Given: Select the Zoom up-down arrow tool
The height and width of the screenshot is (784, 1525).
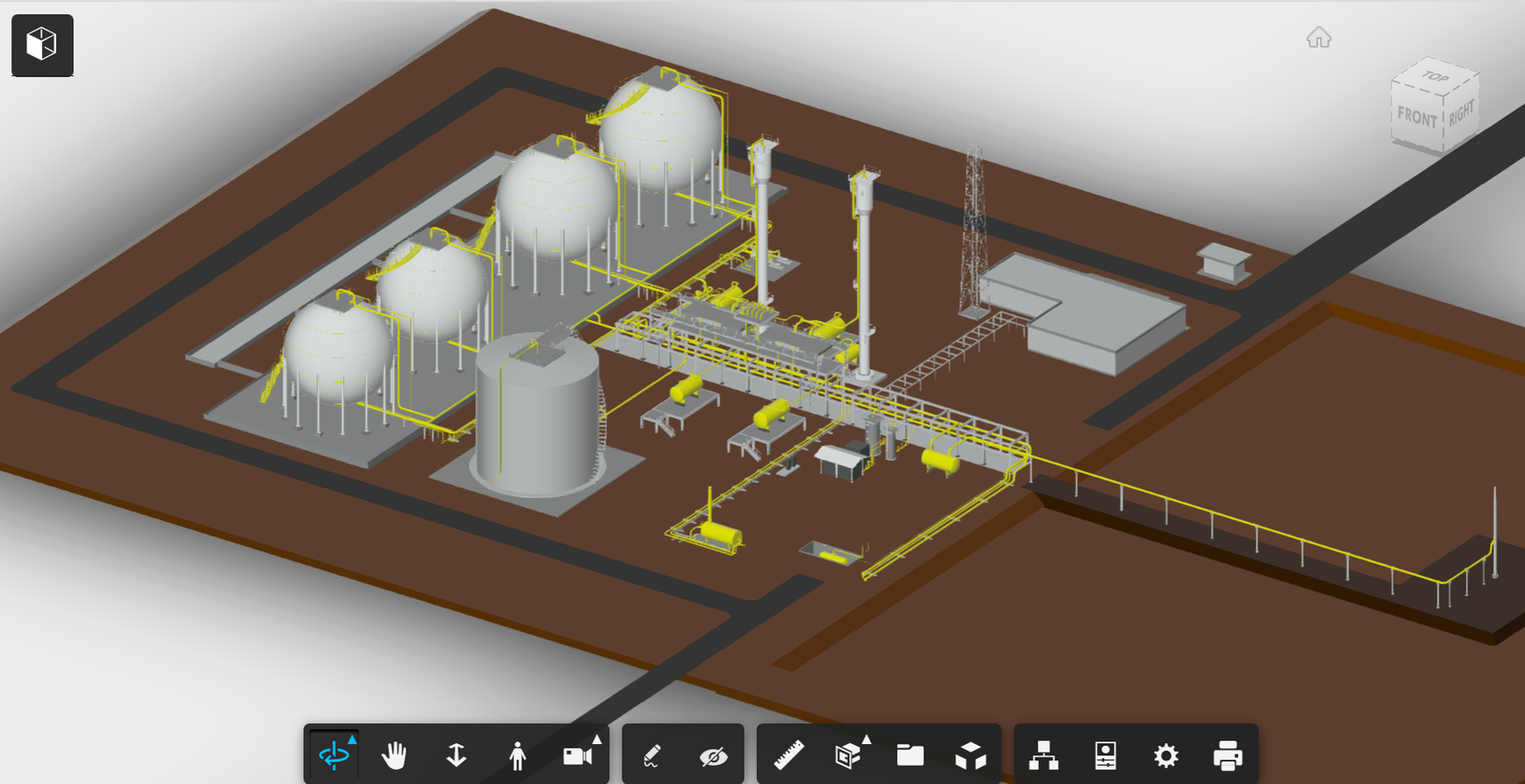Looking at the screenshot, I should 457,756.
